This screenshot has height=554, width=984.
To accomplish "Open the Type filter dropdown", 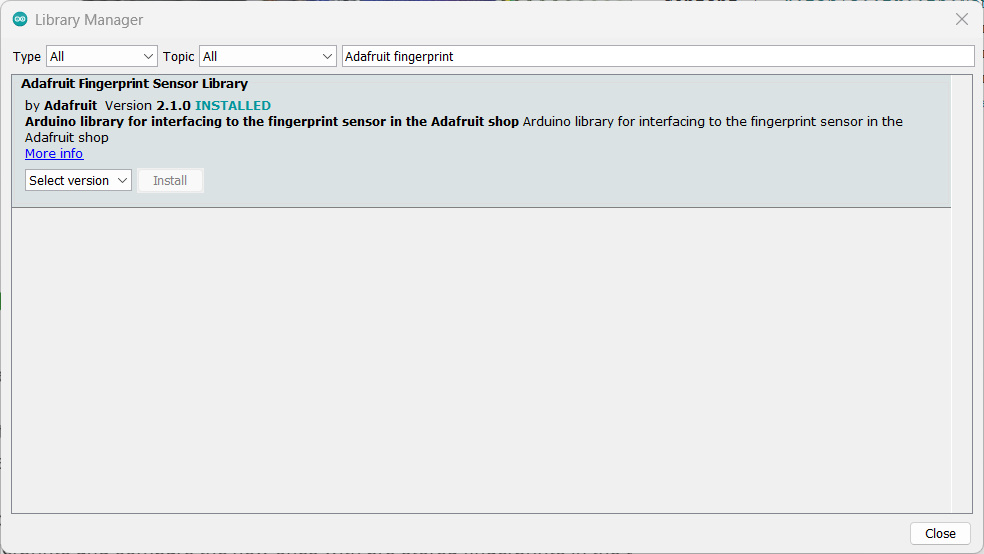I will 102,57.
